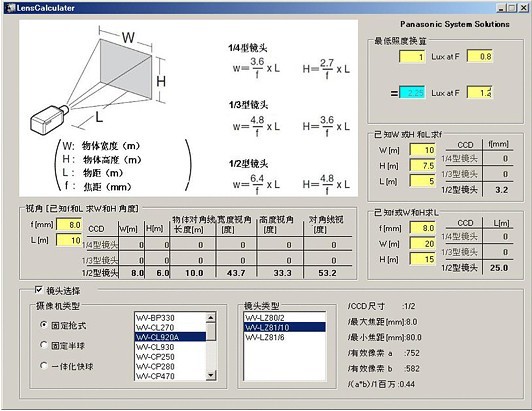Select the 固定枪式 radio button

(x=44, y=325)
